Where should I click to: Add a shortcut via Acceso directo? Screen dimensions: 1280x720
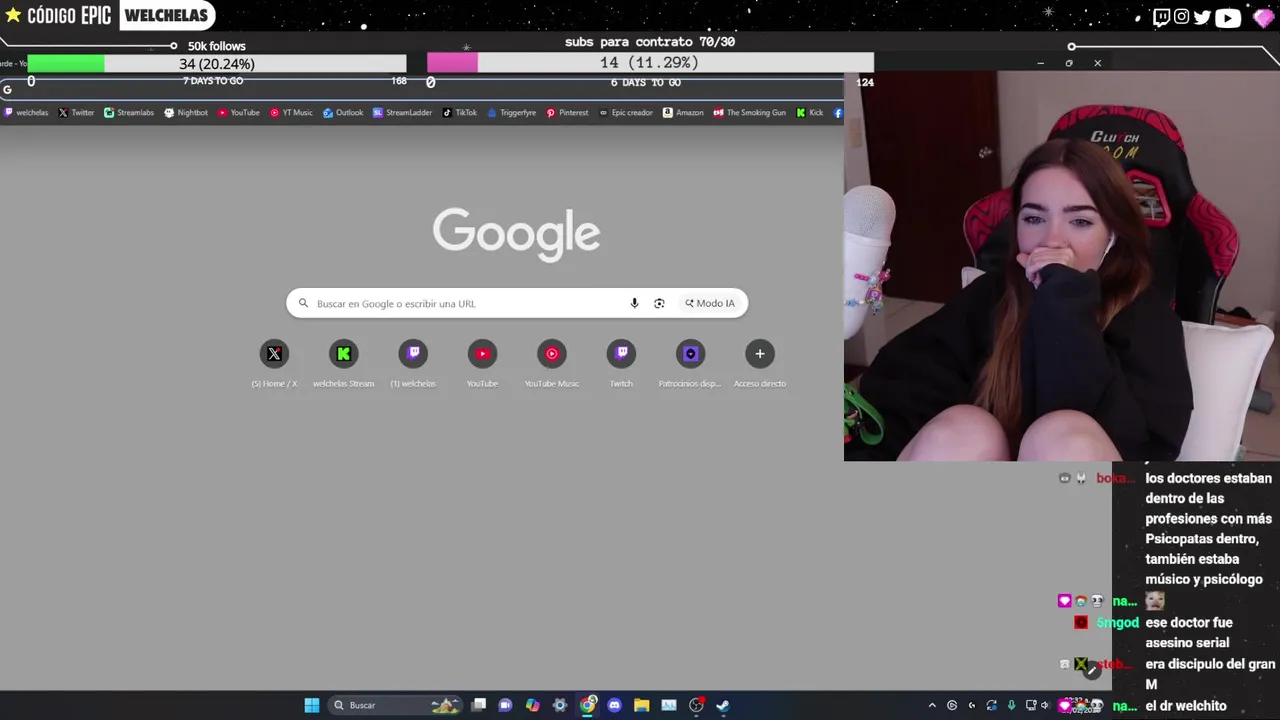760,363
